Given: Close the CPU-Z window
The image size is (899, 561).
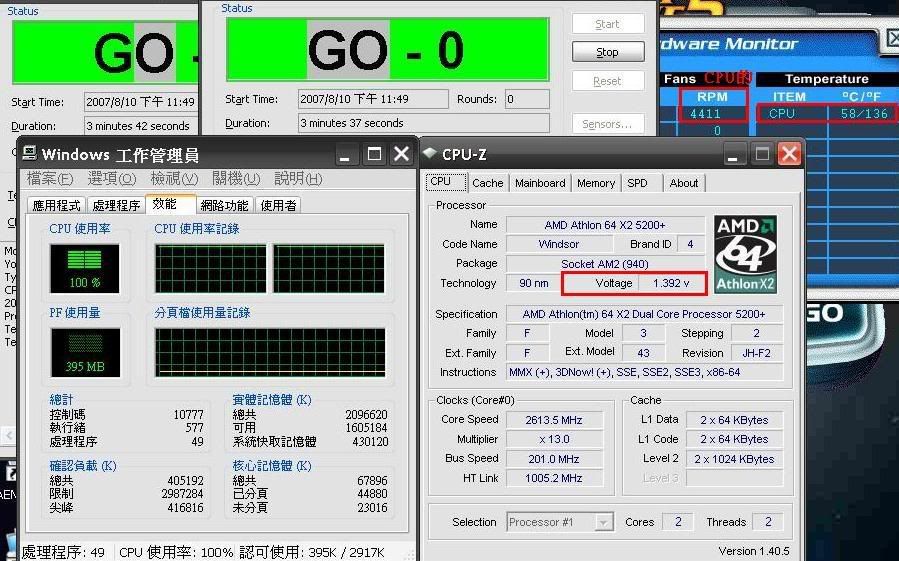Looking at the screenshot, I should coord(789,154).
